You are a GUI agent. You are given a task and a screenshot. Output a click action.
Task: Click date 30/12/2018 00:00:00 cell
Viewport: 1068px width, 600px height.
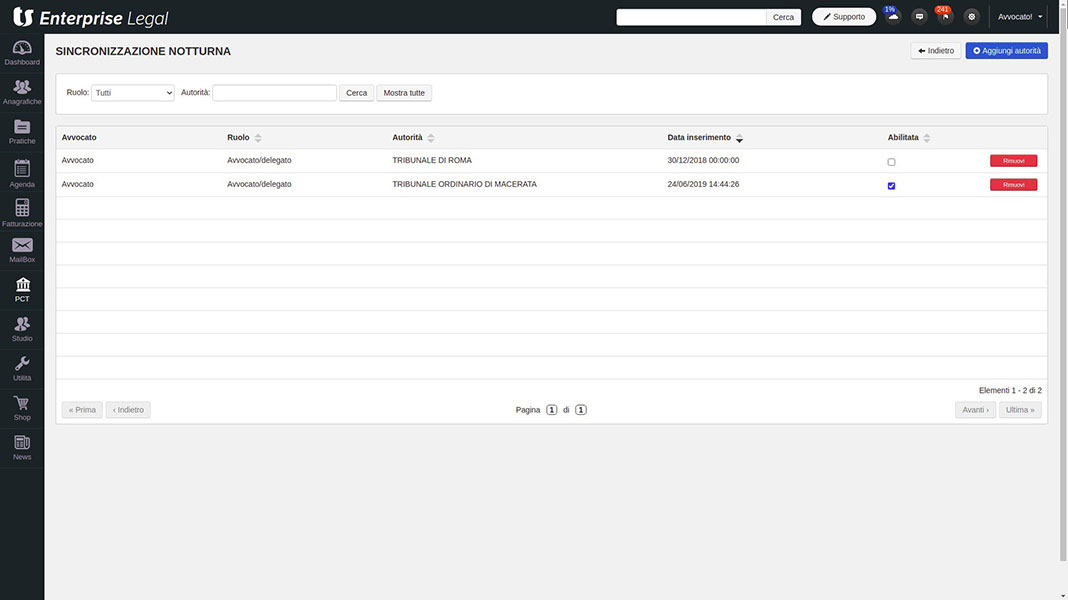point(703,161)
